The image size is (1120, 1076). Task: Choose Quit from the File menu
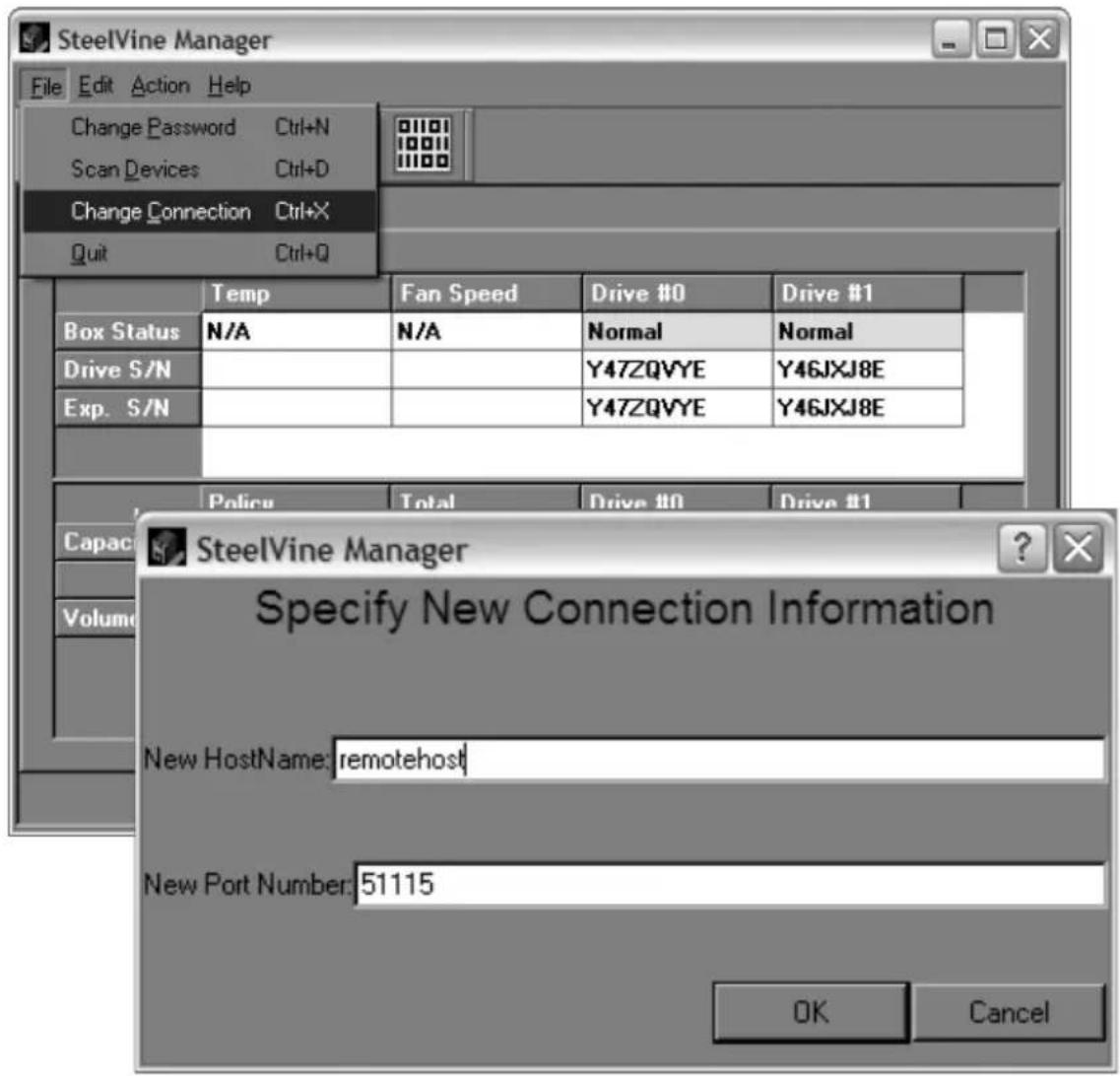click(199, 253)
